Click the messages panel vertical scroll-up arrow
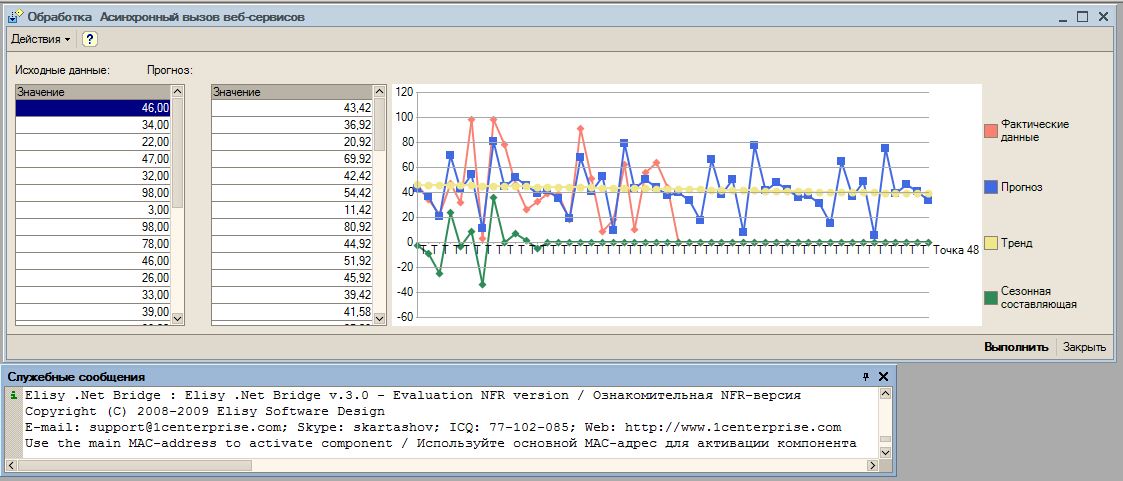1123x481 pixels. coord(885,394)
